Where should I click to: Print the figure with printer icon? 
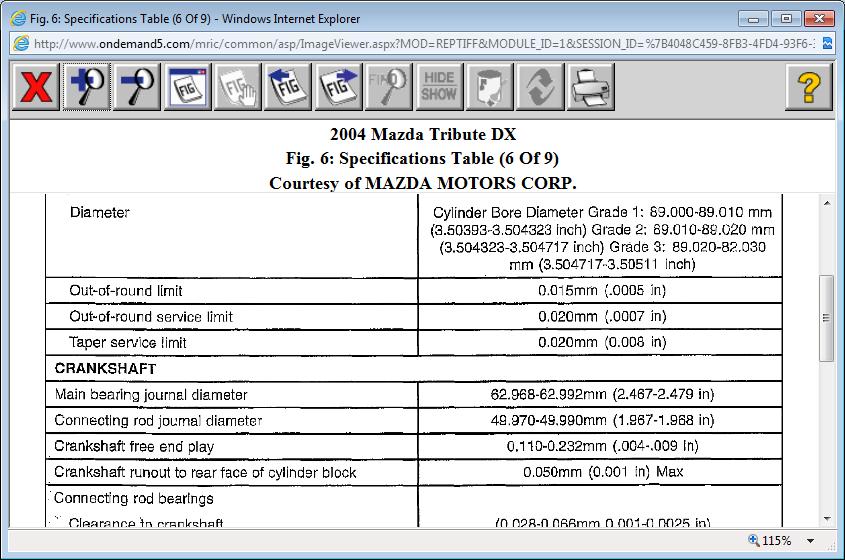click(x=590, y=87)
